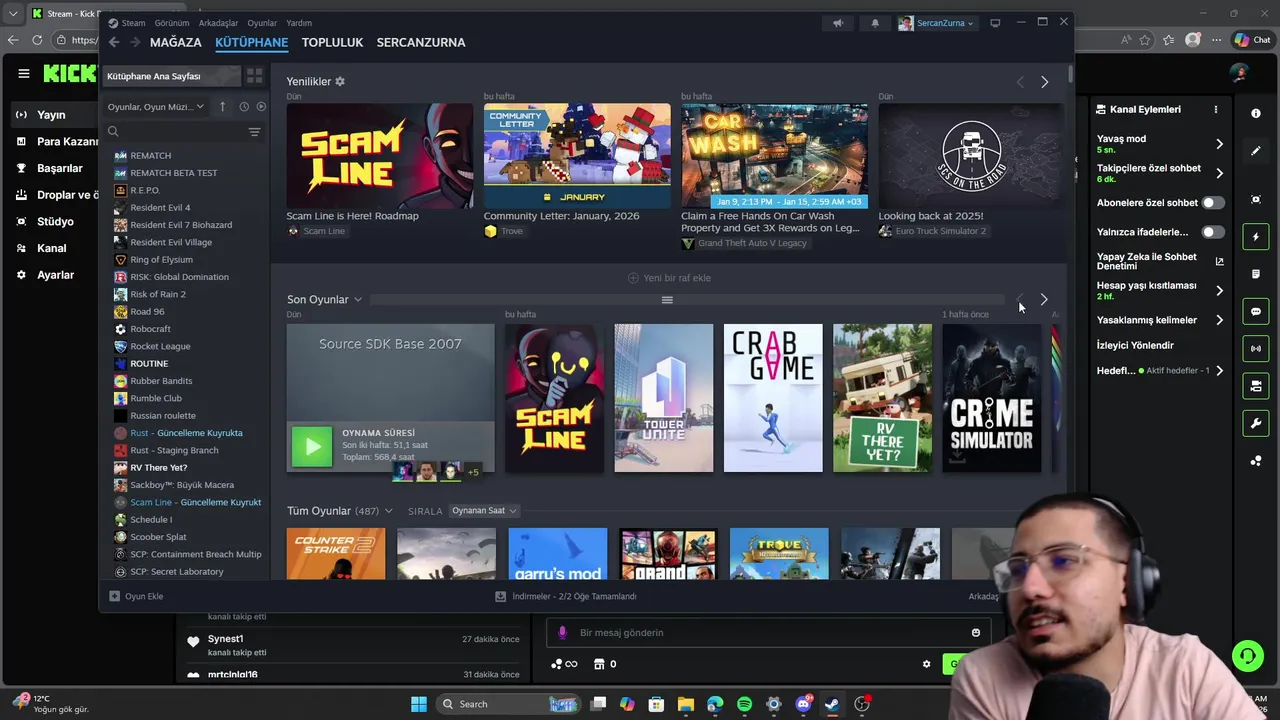This screenshot has height=720, width=1280.
Task: Click the broadcast signal icon in Kick sidebar
Action: 1256,348
